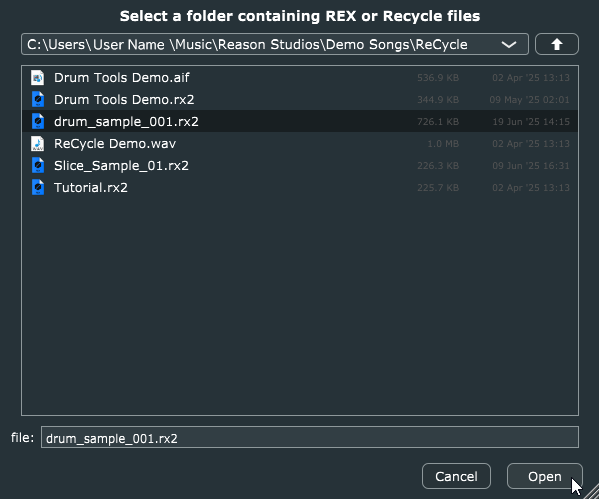Click the Drum Tools Demo.rx2 file icon
The image size is (599, 499).
coord(37,100)
